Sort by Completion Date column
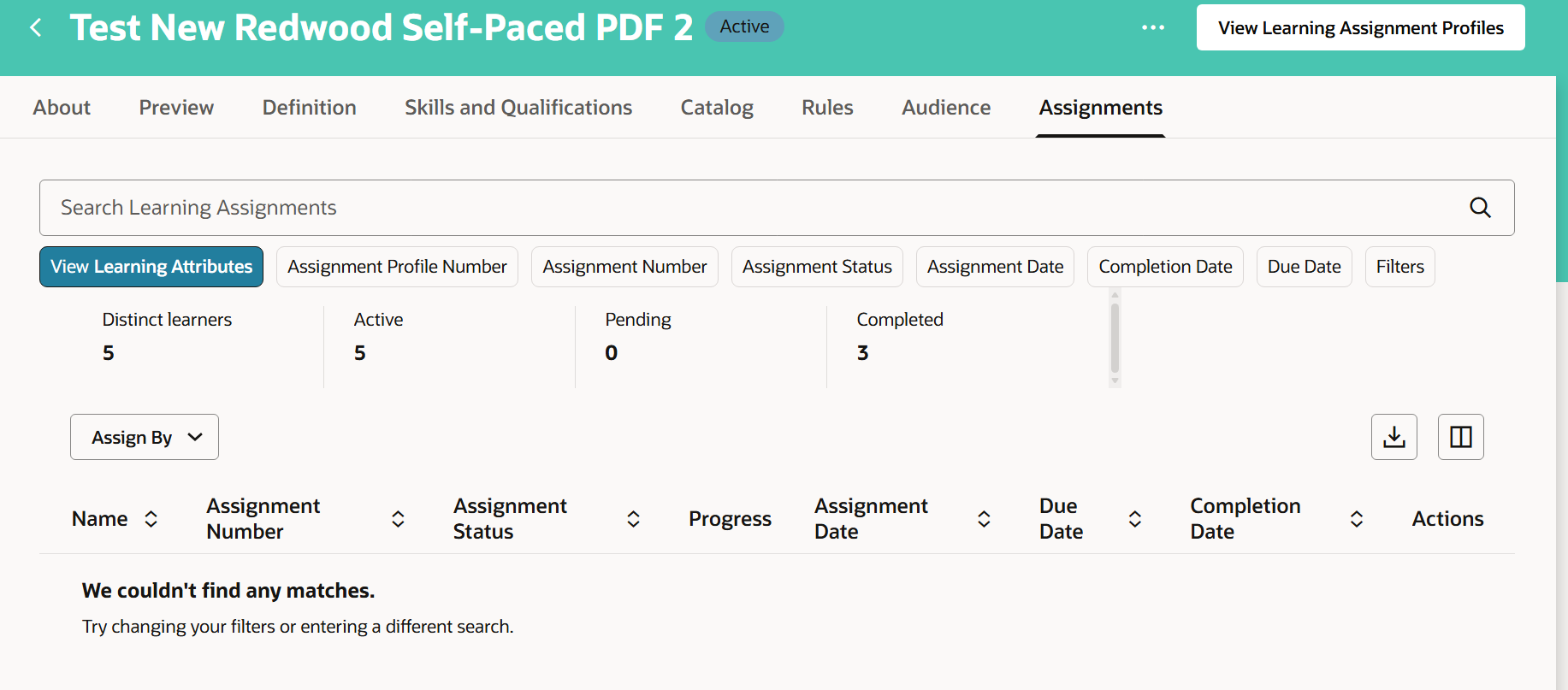Viewport: 1568px width, 690px height. [x=1357, y=519]
